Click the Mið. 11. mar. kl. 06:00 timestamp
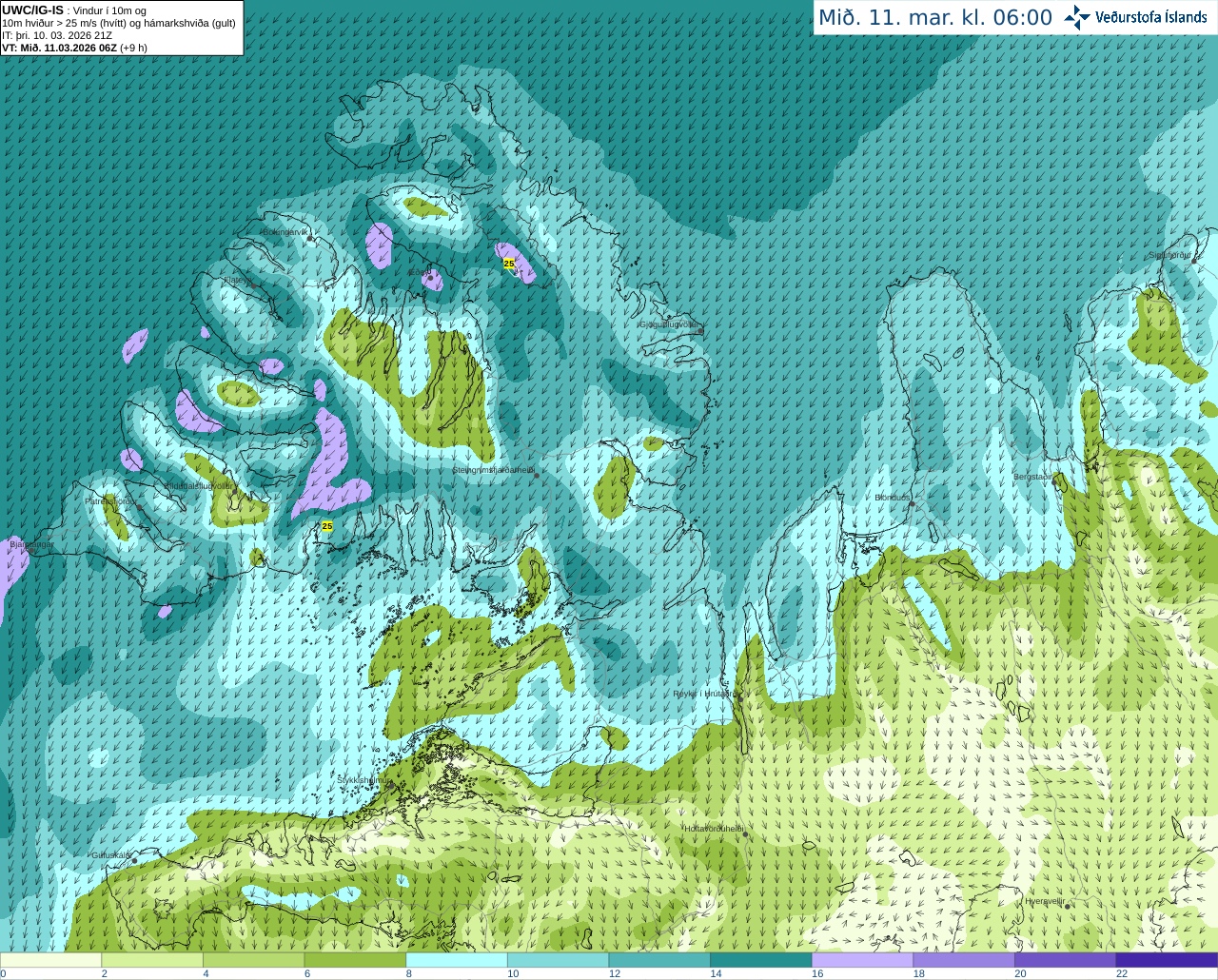The image size is (1218, 980). pyautogui.click(x=935, y=18)
